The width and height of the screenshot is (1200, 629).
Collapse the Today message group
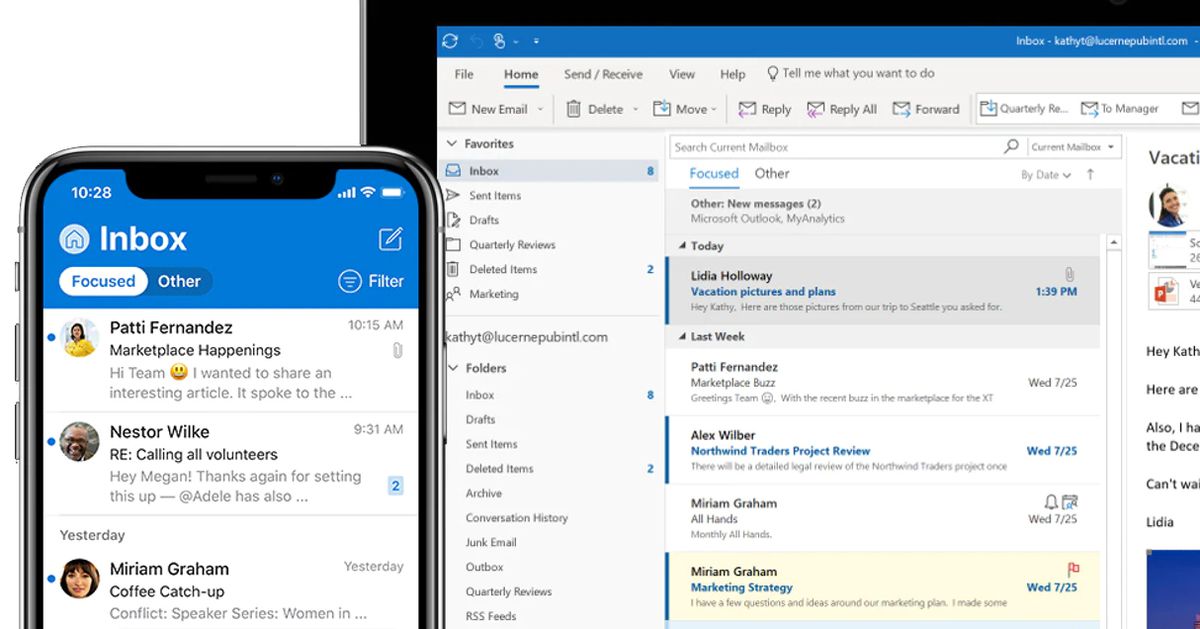pyautogui.click(x=681, y=246)
